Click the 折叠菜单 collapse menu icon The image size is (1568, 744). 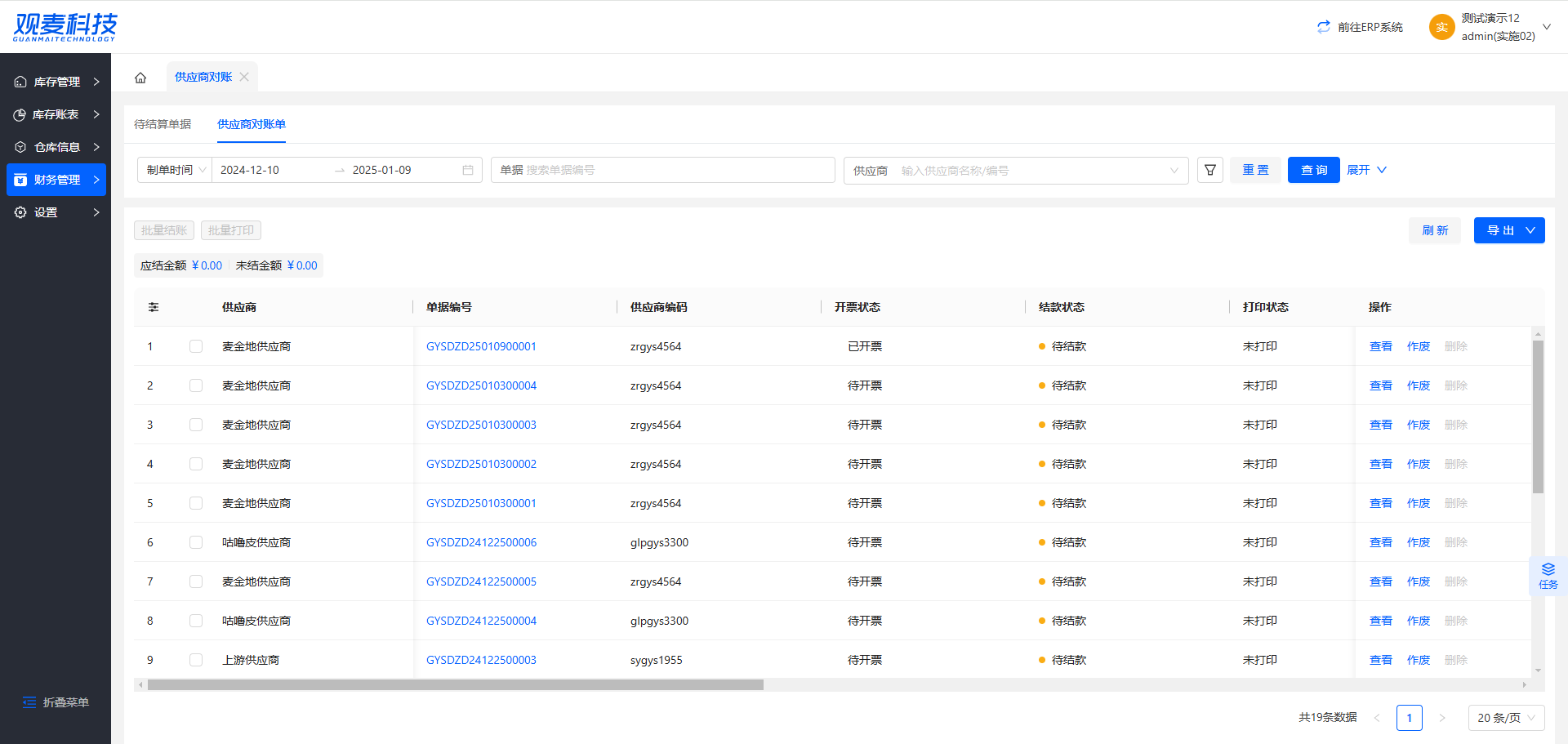[29, 702]
